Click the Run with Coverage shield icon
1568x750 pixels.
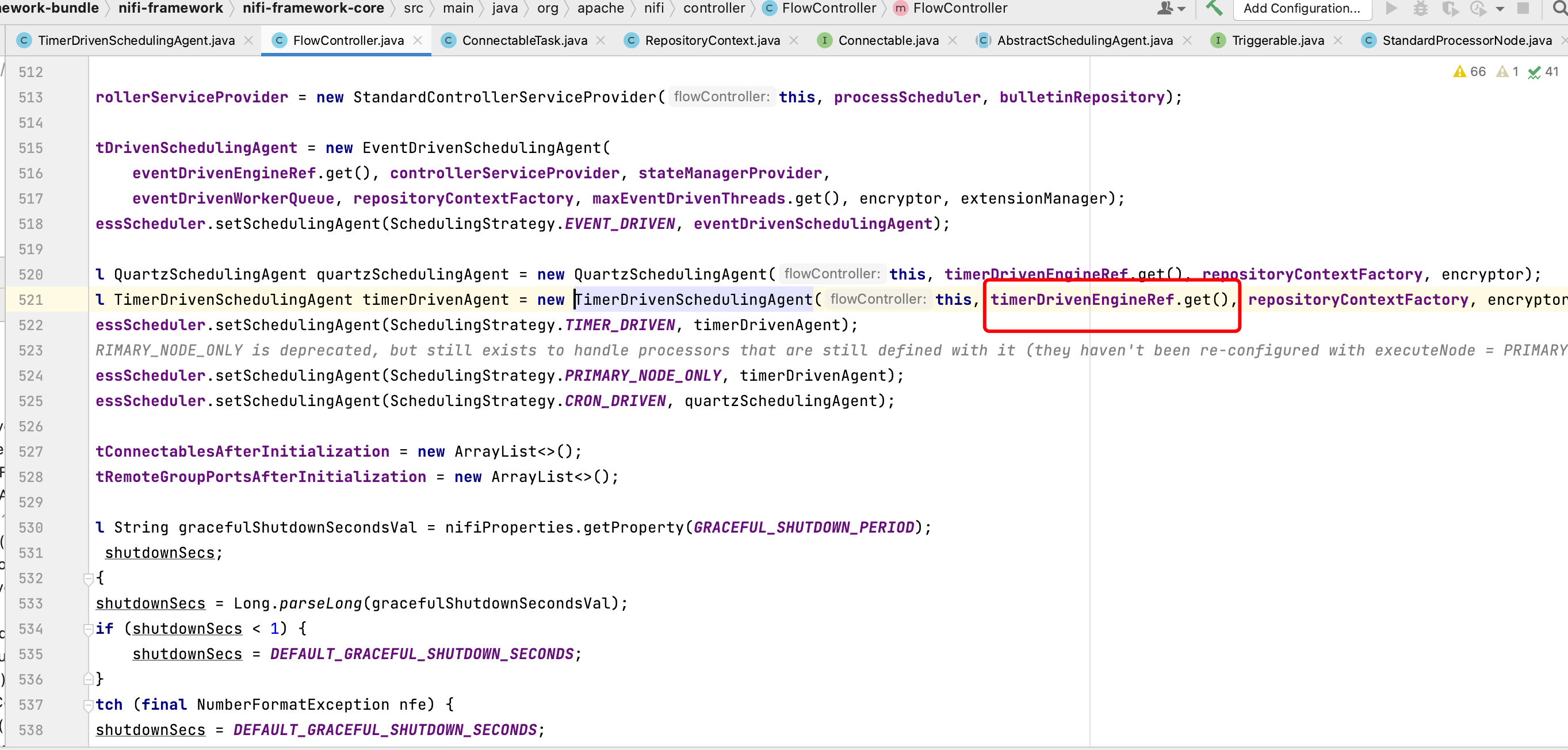[1450, 8]
